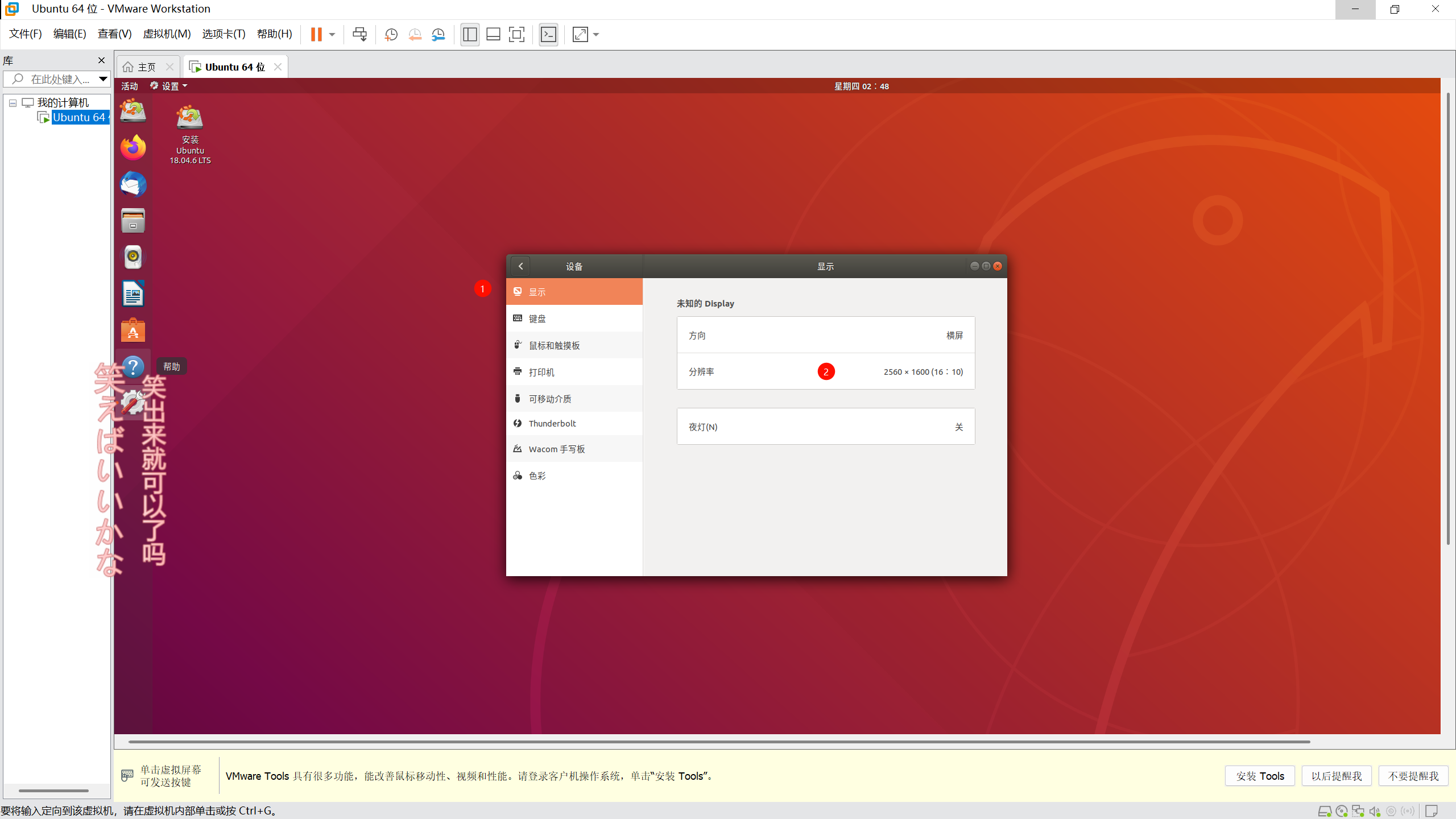Toggle Night Light (夜灯) setting row
Screen dimensions: 1456x819
(x=825, y=427)
